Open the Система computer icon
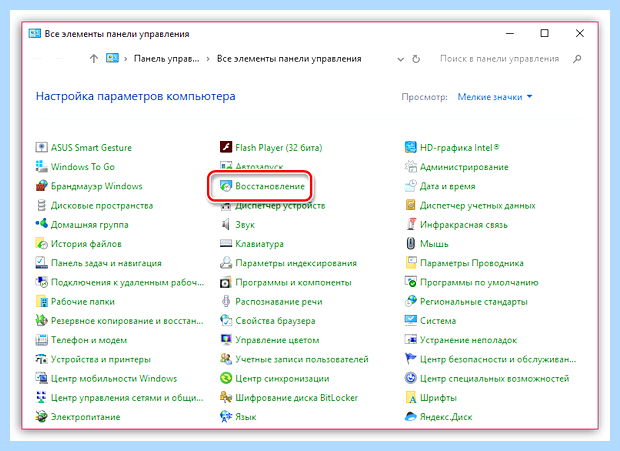Screen dimensions: 620x451 click(x=411, y=321)
